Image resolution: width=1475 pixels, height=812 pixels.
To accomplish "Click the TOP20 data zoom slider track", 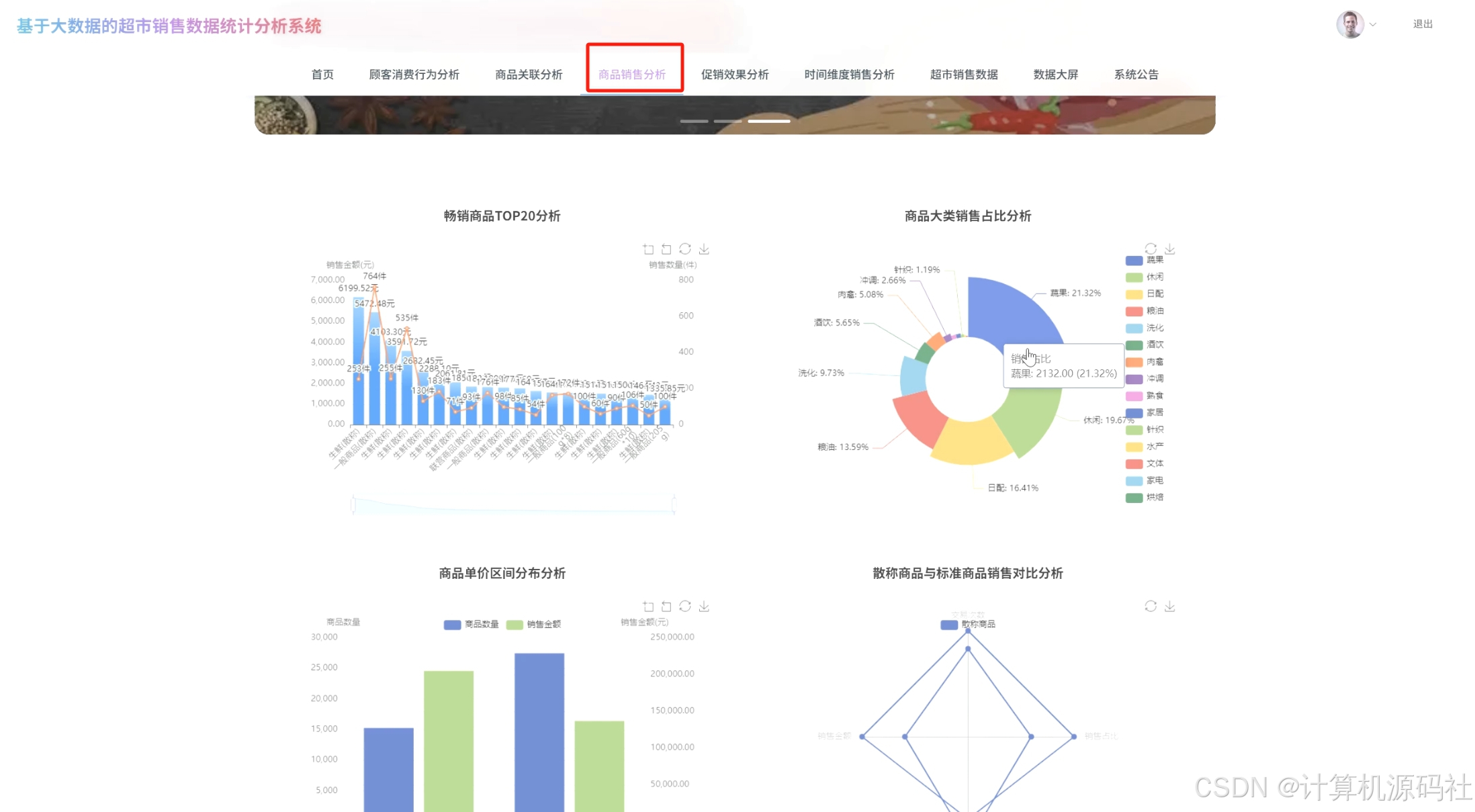I will click(513, 504).
